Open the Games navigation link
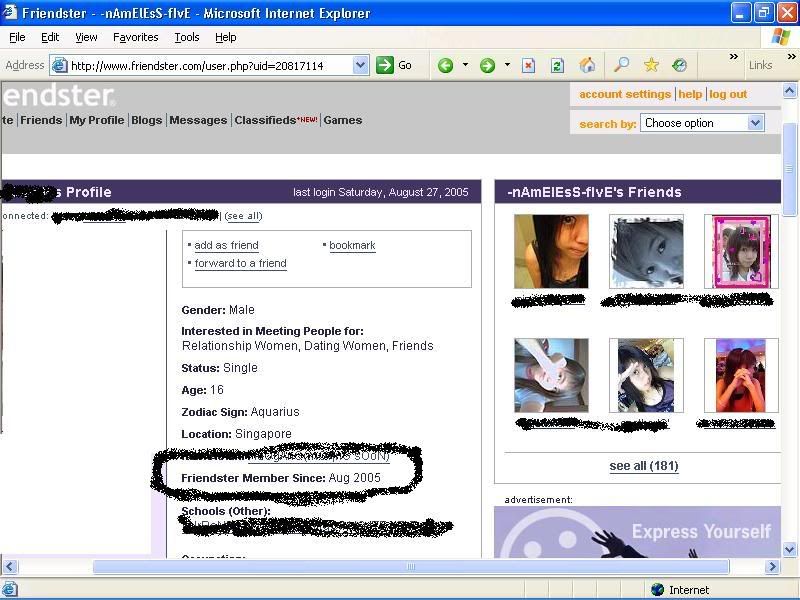This screenshot has width=800, height=600. pos(343,120)
